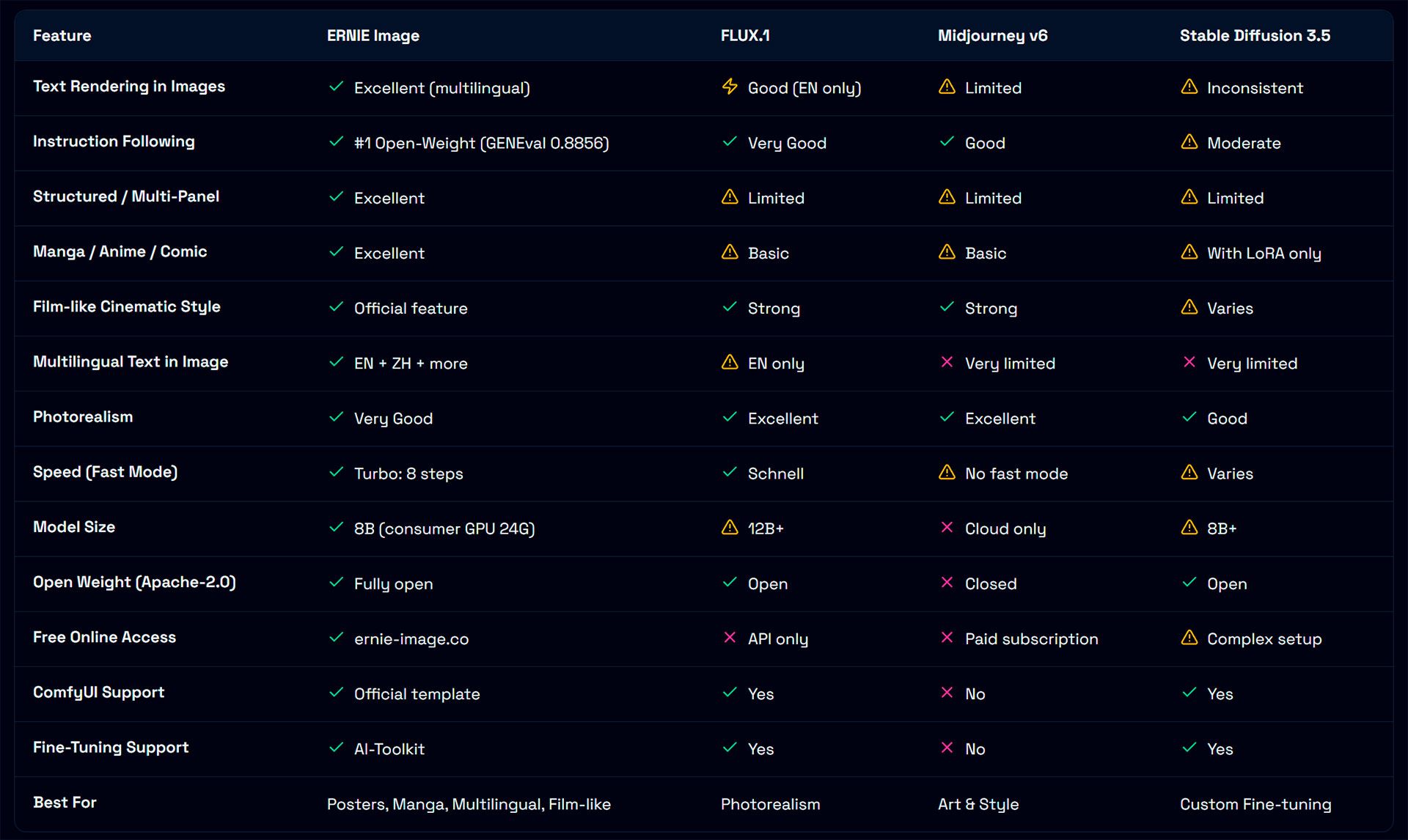Click green checkmark beside Turbo: 8 steps

coord(336,472)
